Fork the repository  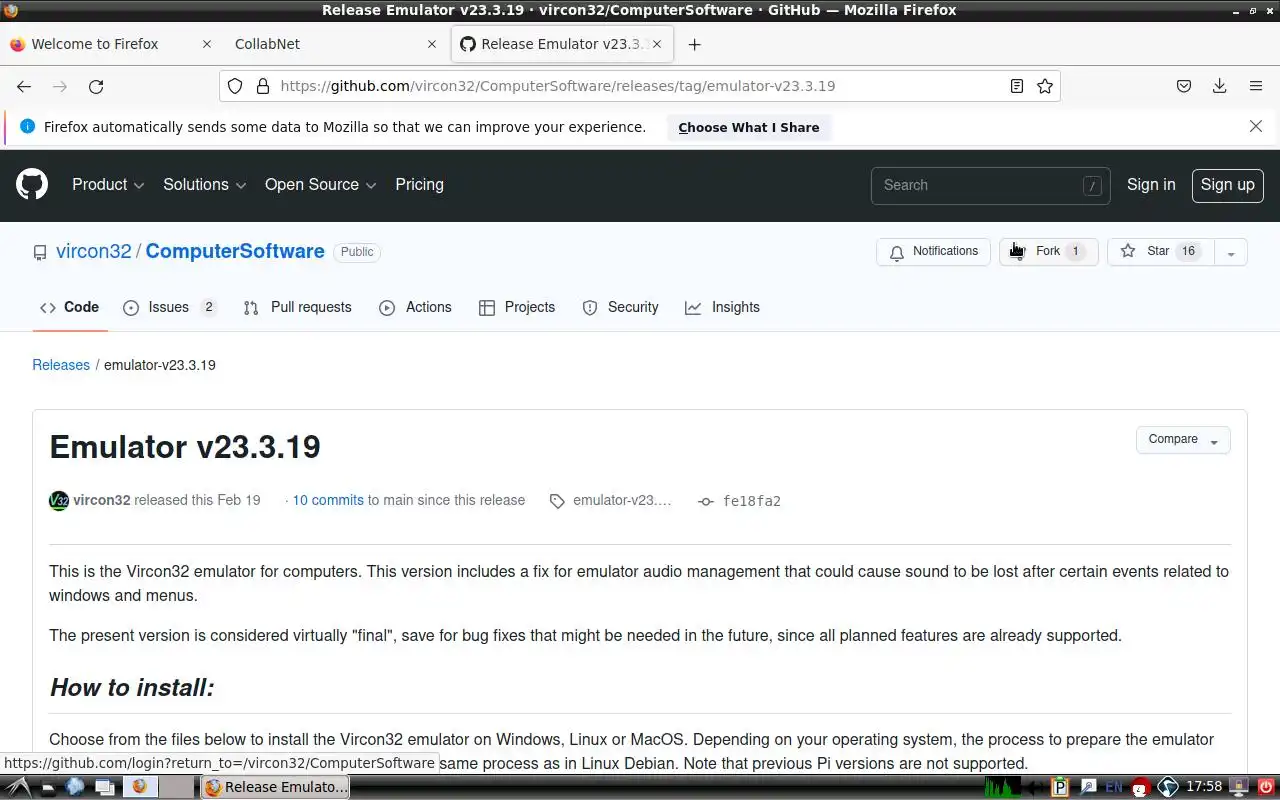pos(1049,252)
